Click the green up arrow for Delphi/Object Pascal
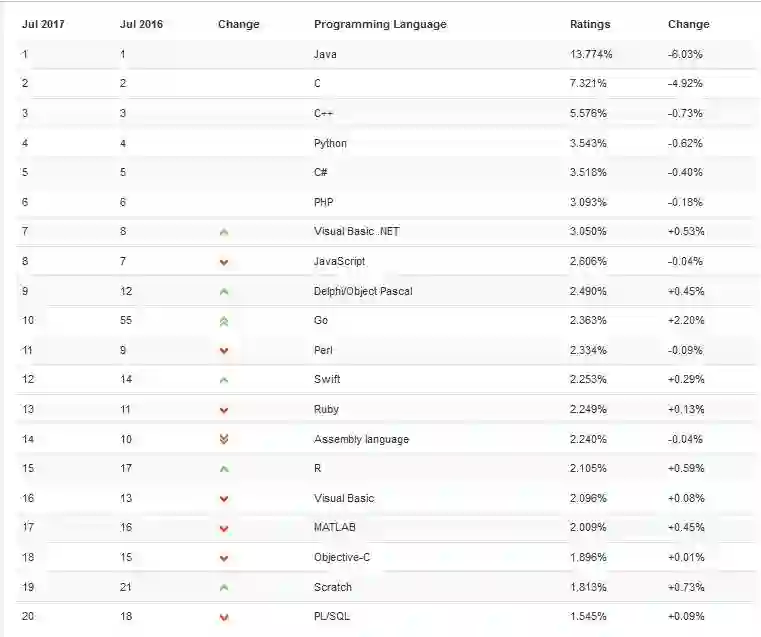 (x=224, y=292)
